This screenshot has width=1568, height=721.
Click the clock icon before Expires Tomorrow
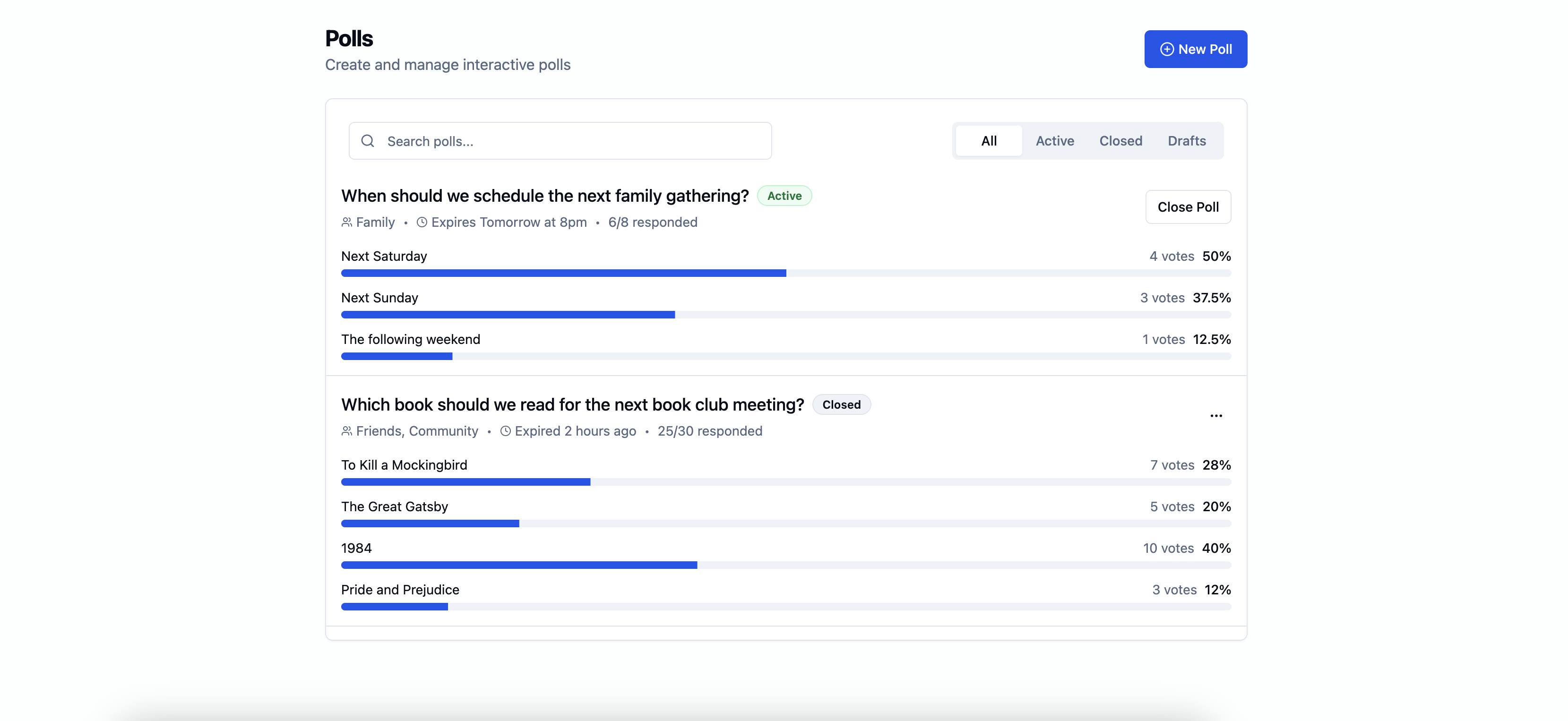tap(422, 222)
